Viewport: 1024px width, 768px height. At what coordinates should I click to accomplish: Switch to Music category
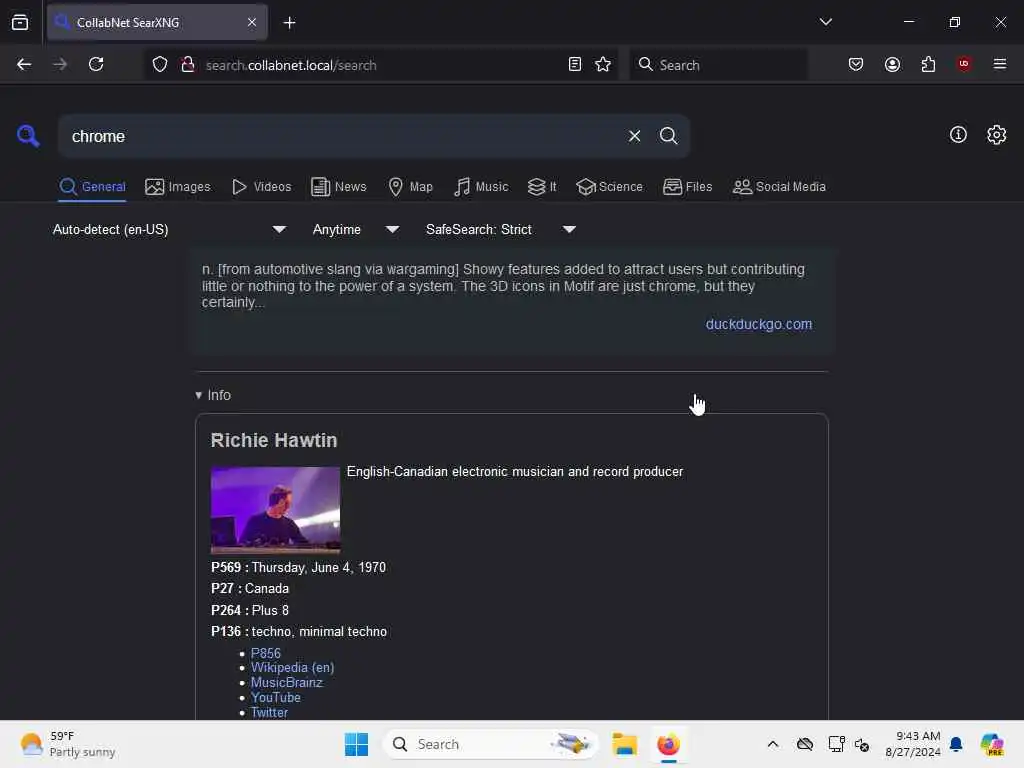click(481, 187)
